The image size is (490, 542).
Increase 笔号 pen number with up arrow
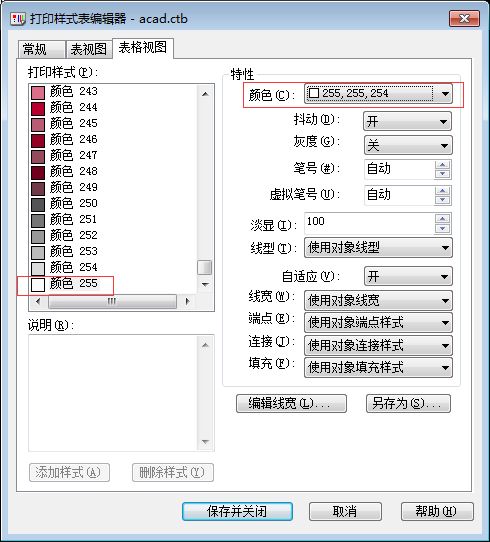(443, 165)
